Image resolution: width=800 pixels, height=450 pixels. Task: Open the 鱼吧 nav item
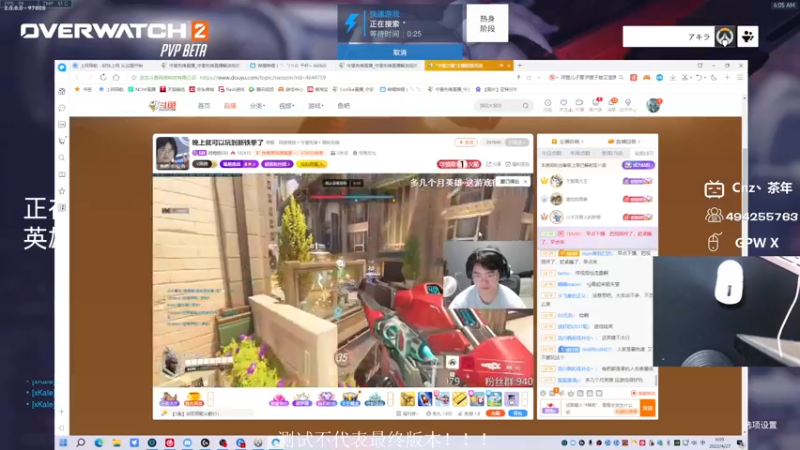coord(343,106)
